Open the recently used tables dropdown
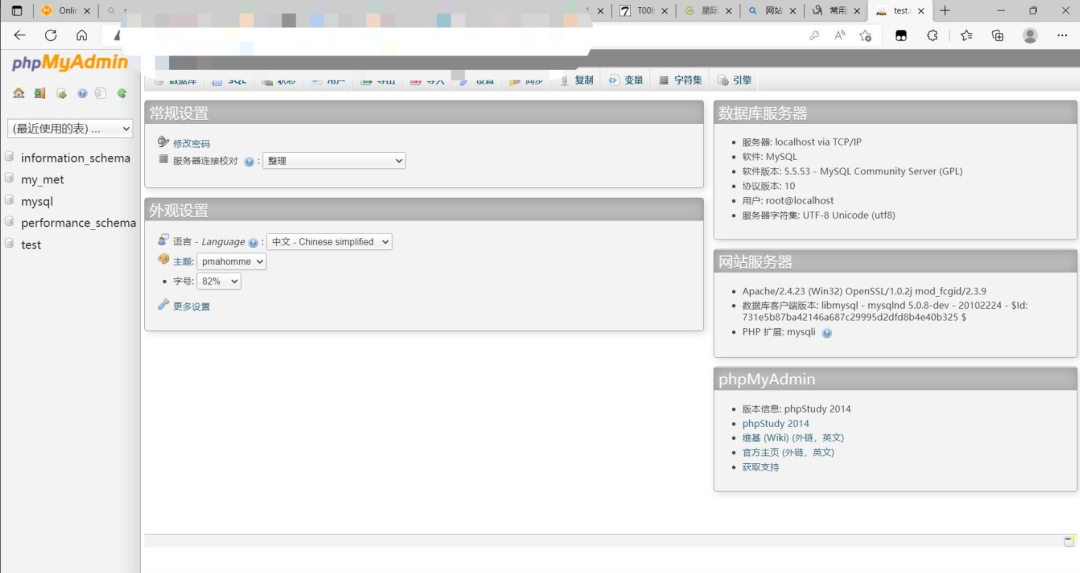This screenshot has height=573, width=1080. coord(70,129)
